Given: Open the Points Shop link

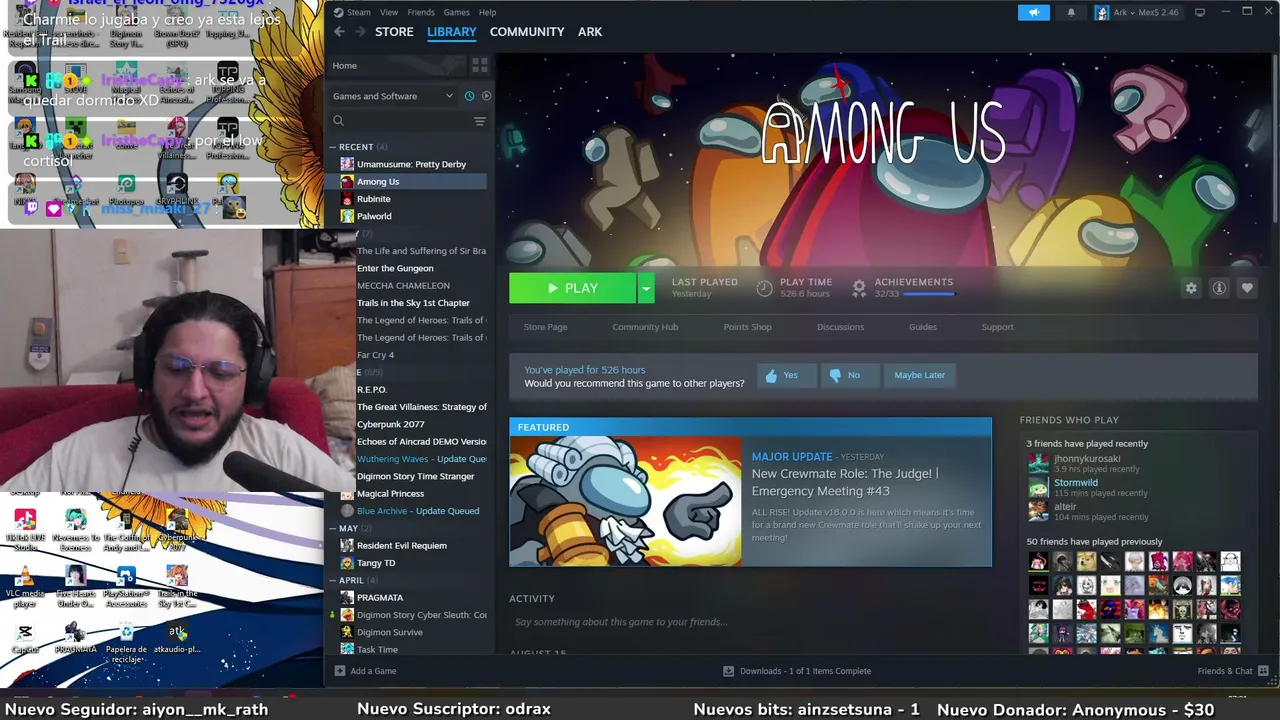Looking at the screenshot, I should pyautogui.click(x=747, y=327).
